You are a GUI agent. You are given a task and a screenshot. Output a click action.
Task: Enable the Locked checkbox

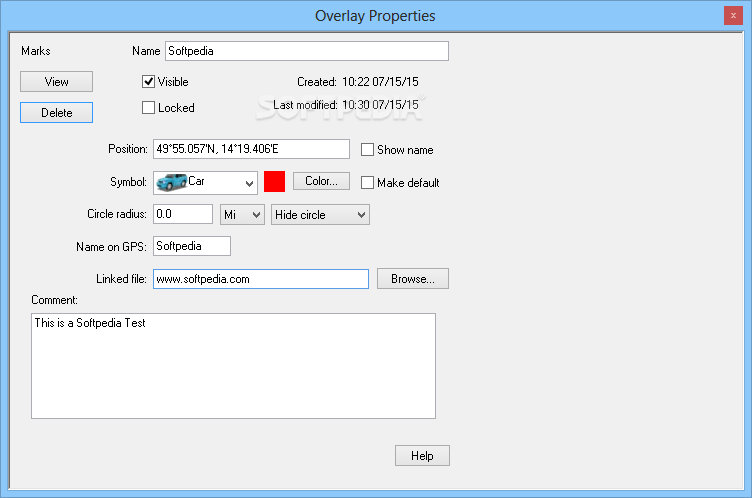[149, 107]
